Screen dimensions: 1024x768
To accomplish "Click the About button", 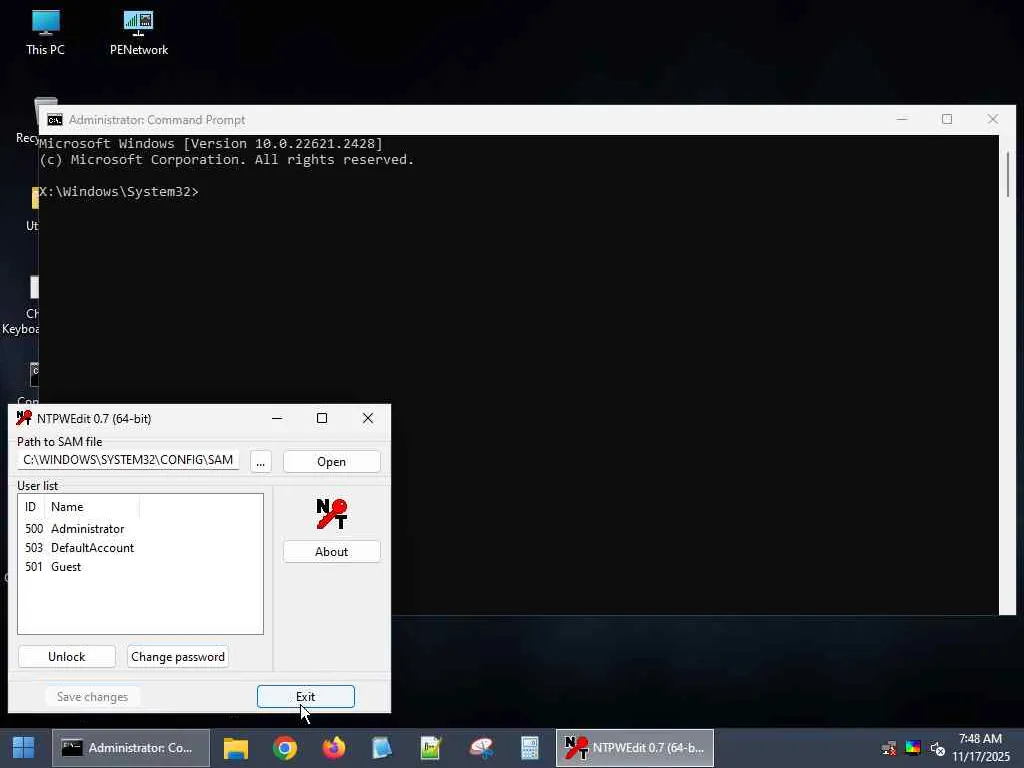I will 332,551.
